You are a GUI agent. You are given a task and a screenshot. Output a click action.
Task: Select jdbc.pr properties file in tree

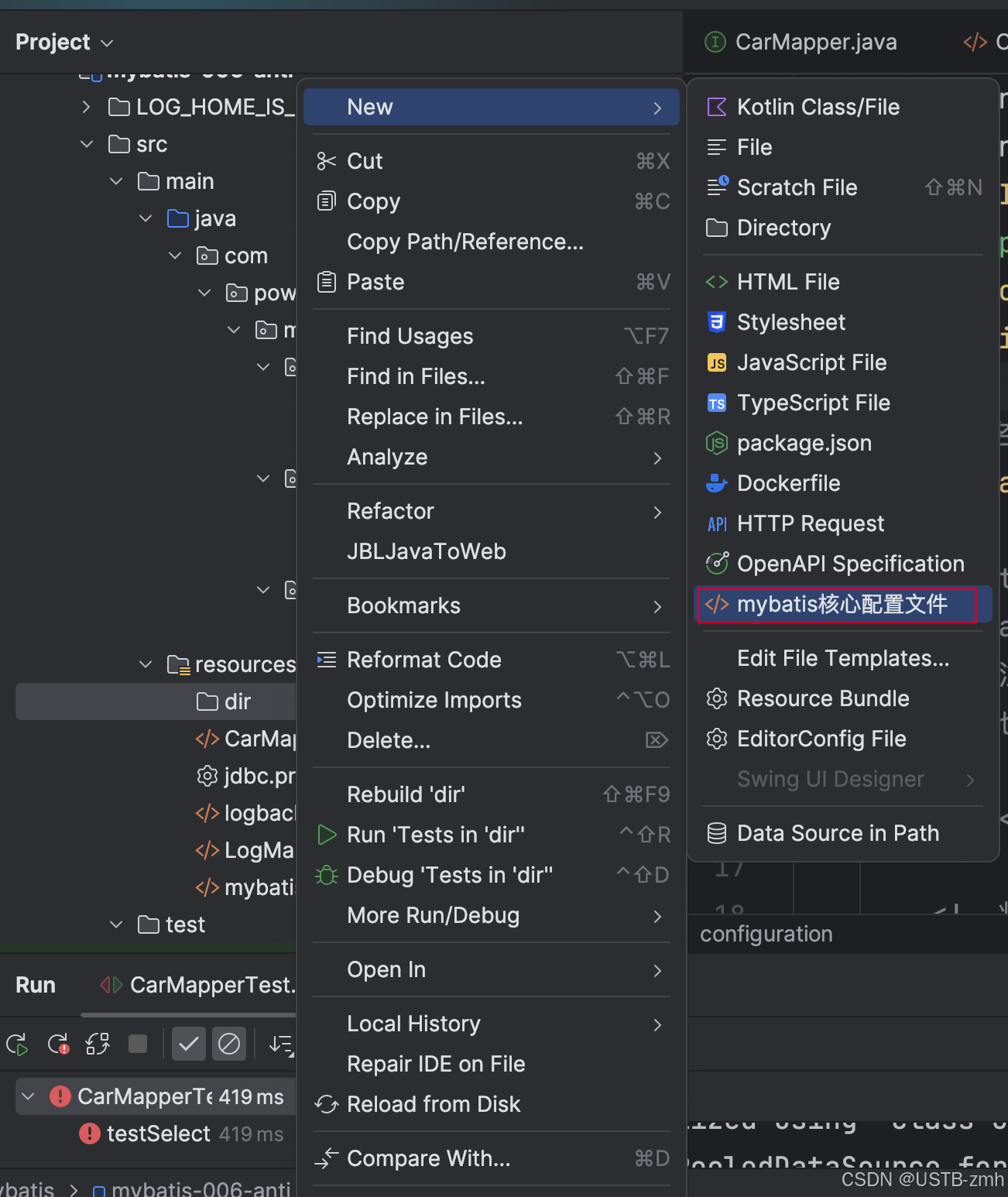(x=245, y=776)
